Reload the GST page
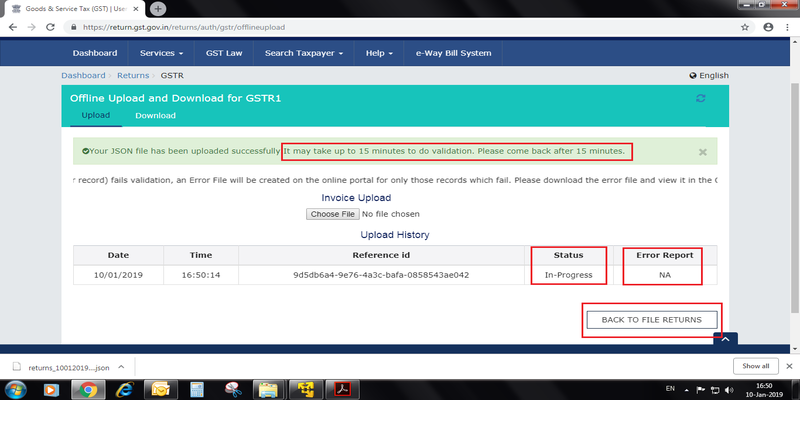This screenshot has height=430, width=800. click(50, 27)
